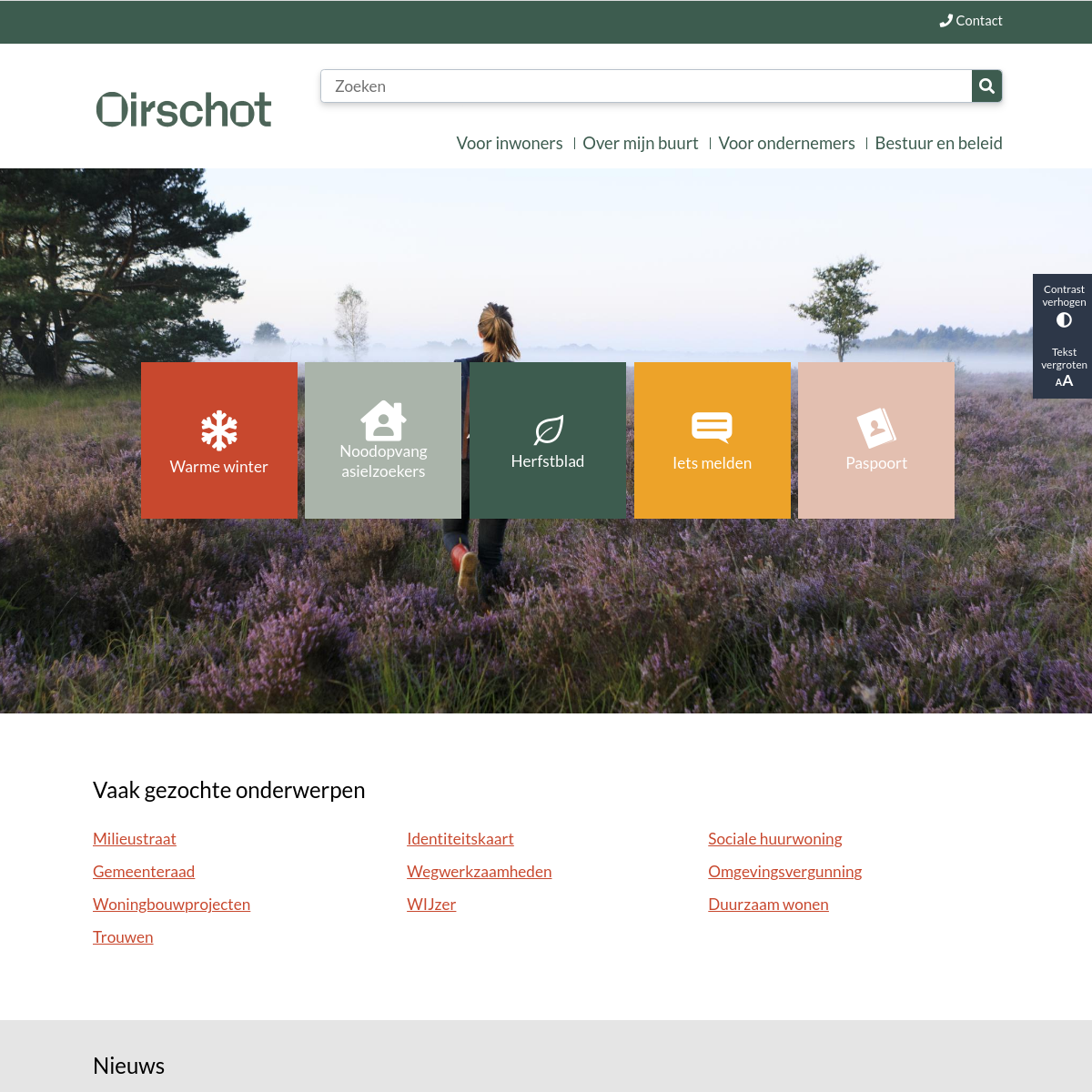Open the Trouwen link
The image size is (1092, 1092).
tap(123, 937)
